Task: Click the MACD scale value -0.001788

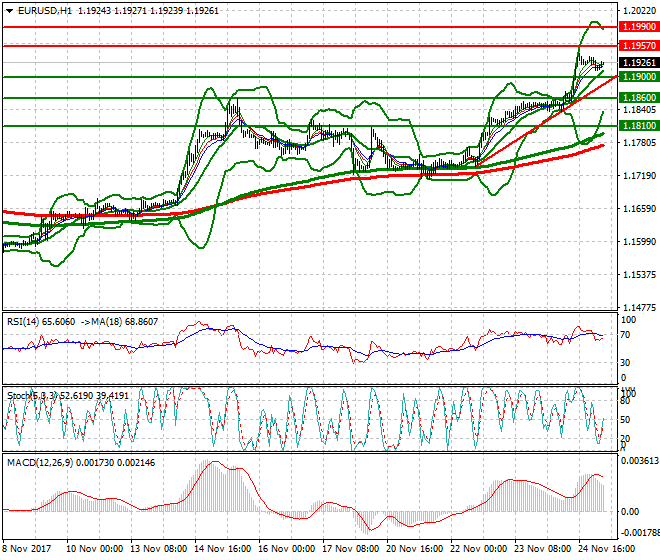Action: point(640,533)
